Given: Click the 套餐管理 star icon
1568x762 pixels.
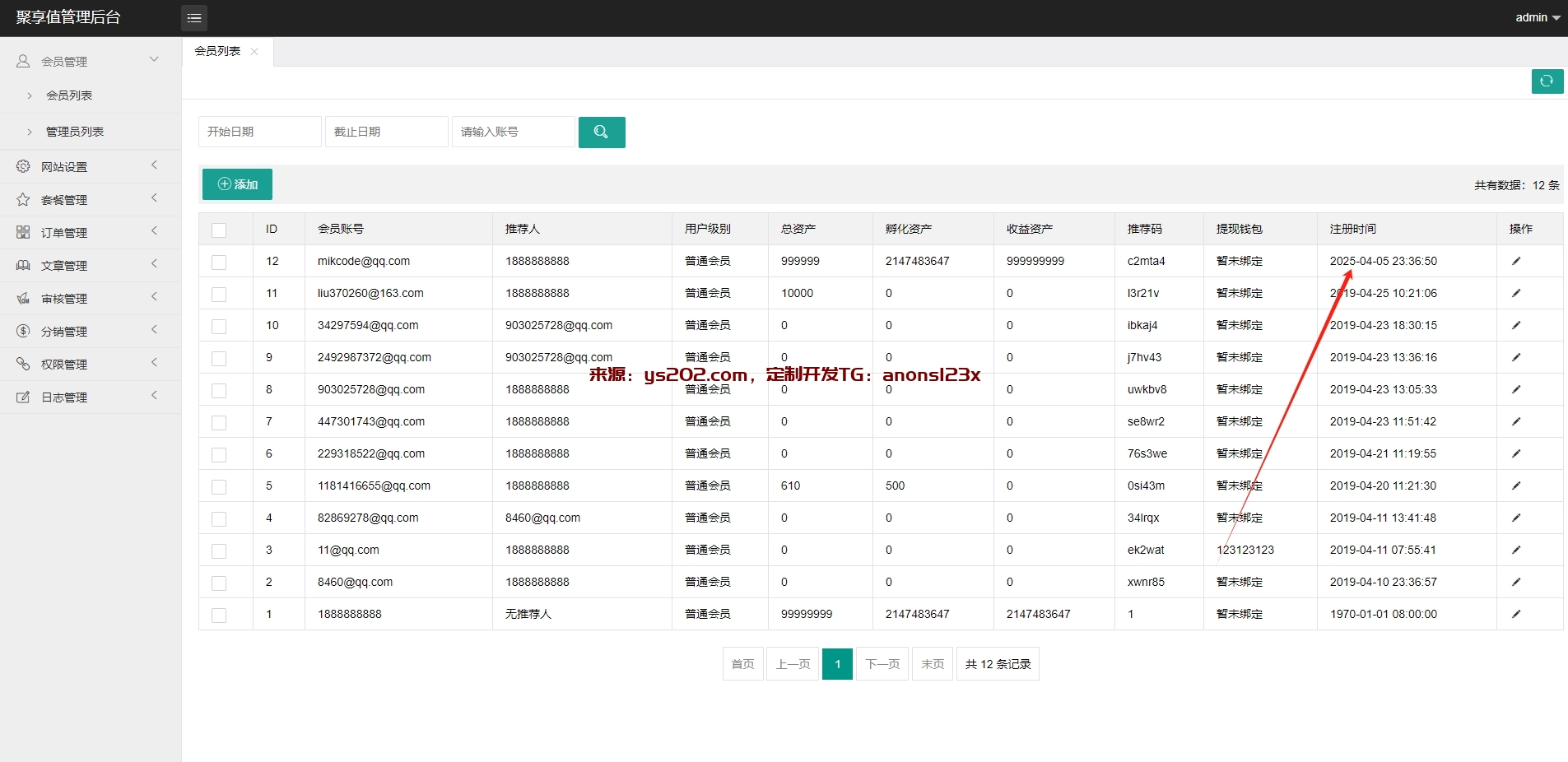Looking at the screenshot, I should coord(23,199).
